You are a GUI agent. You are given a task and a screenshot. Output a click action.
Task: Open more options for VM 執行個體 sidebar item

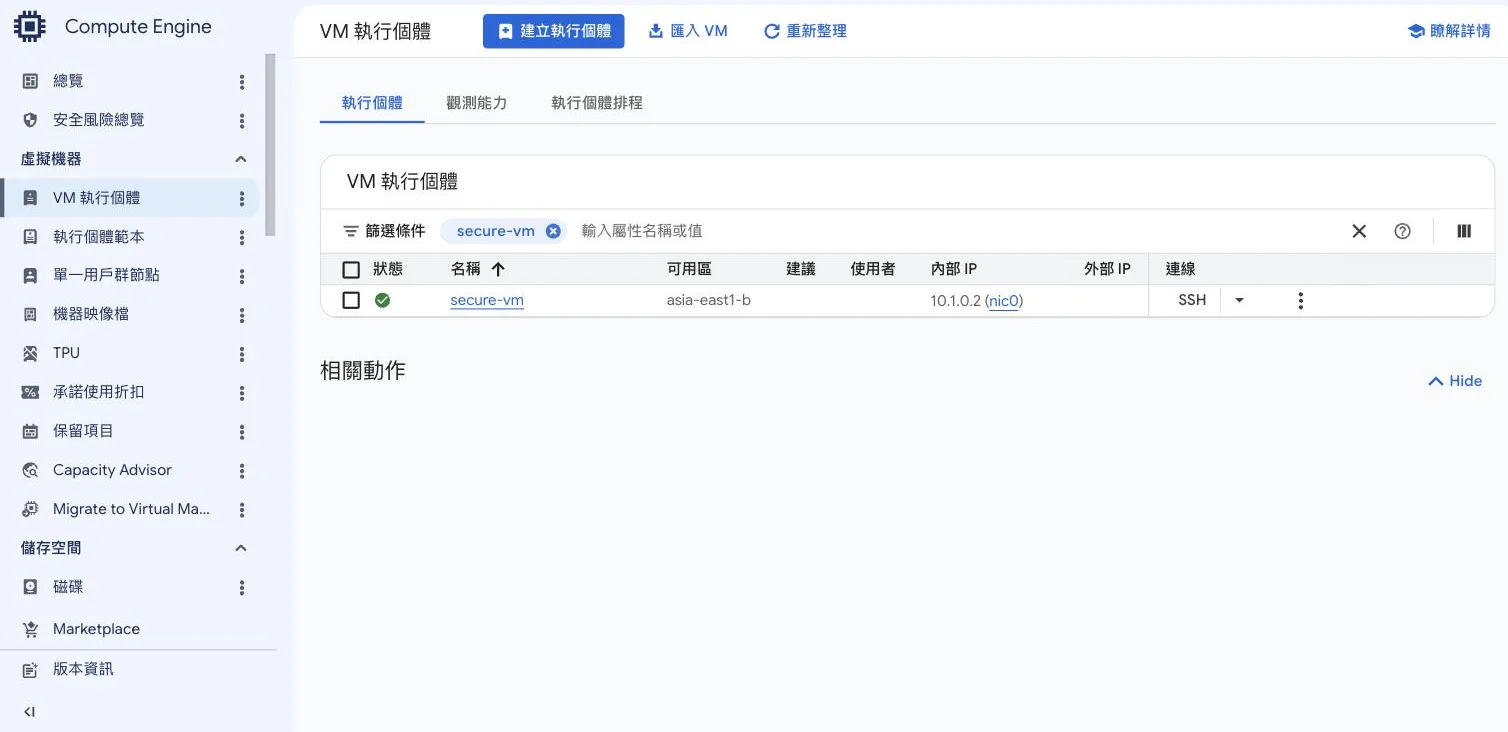point(242,199)
